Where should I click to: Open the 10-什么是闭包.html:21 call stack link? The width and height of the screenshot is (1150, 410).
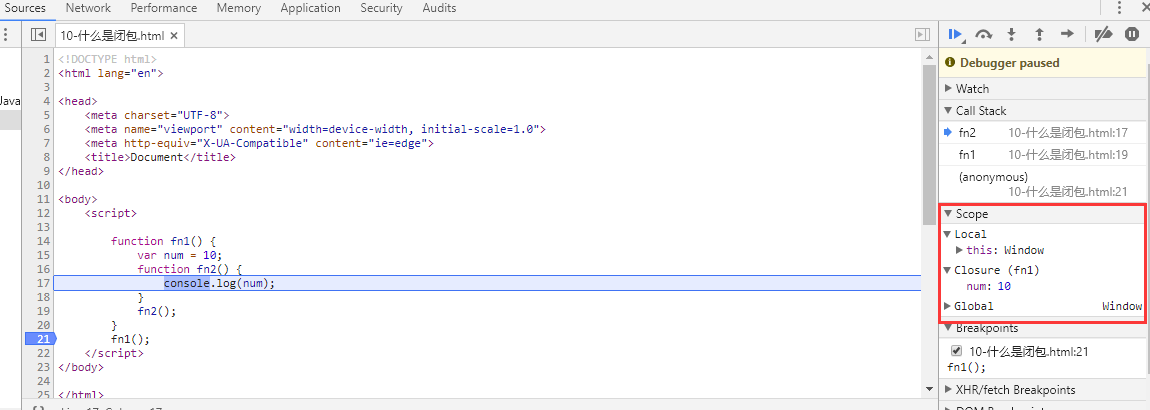1068,191
